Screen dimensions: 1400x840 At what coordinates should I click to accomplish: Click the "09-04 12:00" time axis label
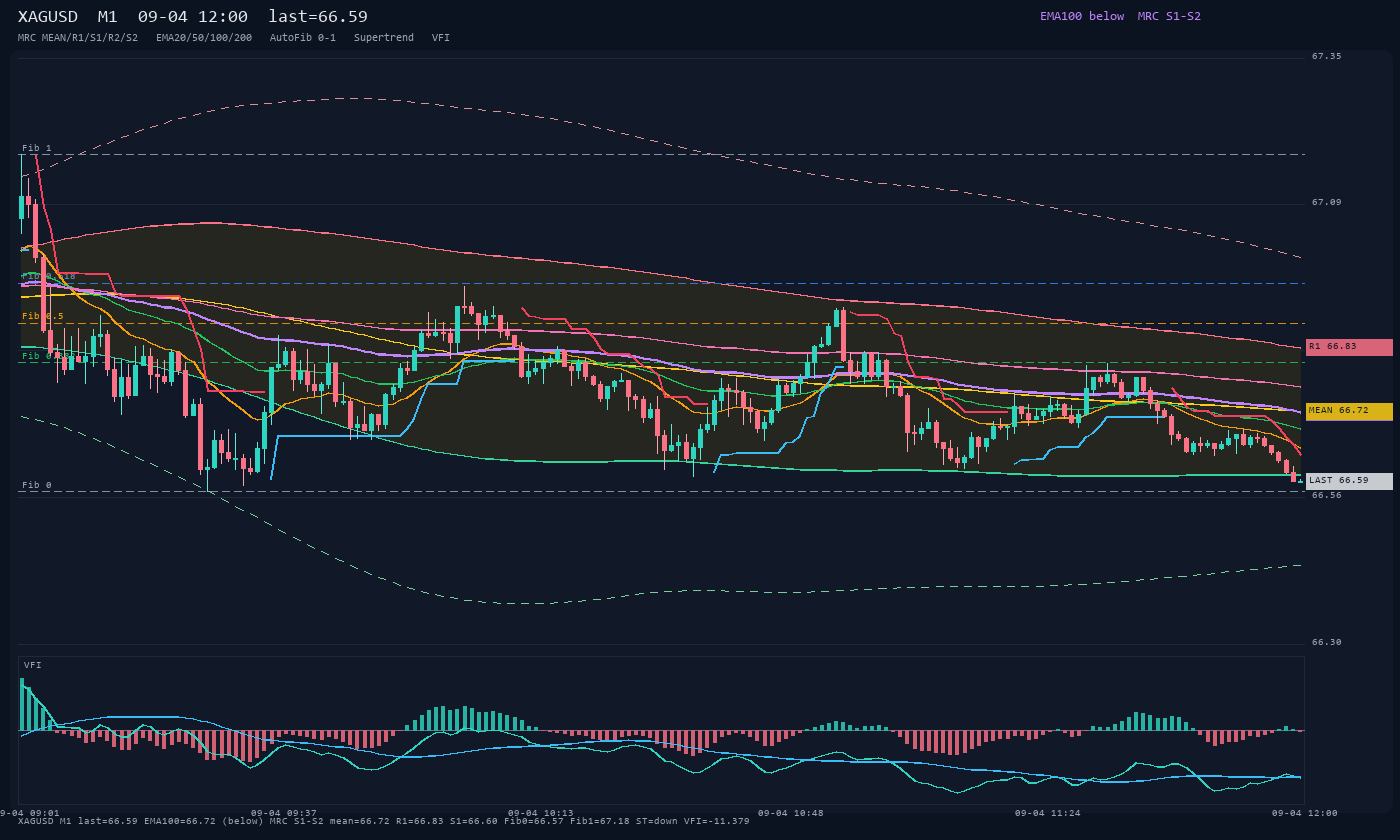point(1305,813)
